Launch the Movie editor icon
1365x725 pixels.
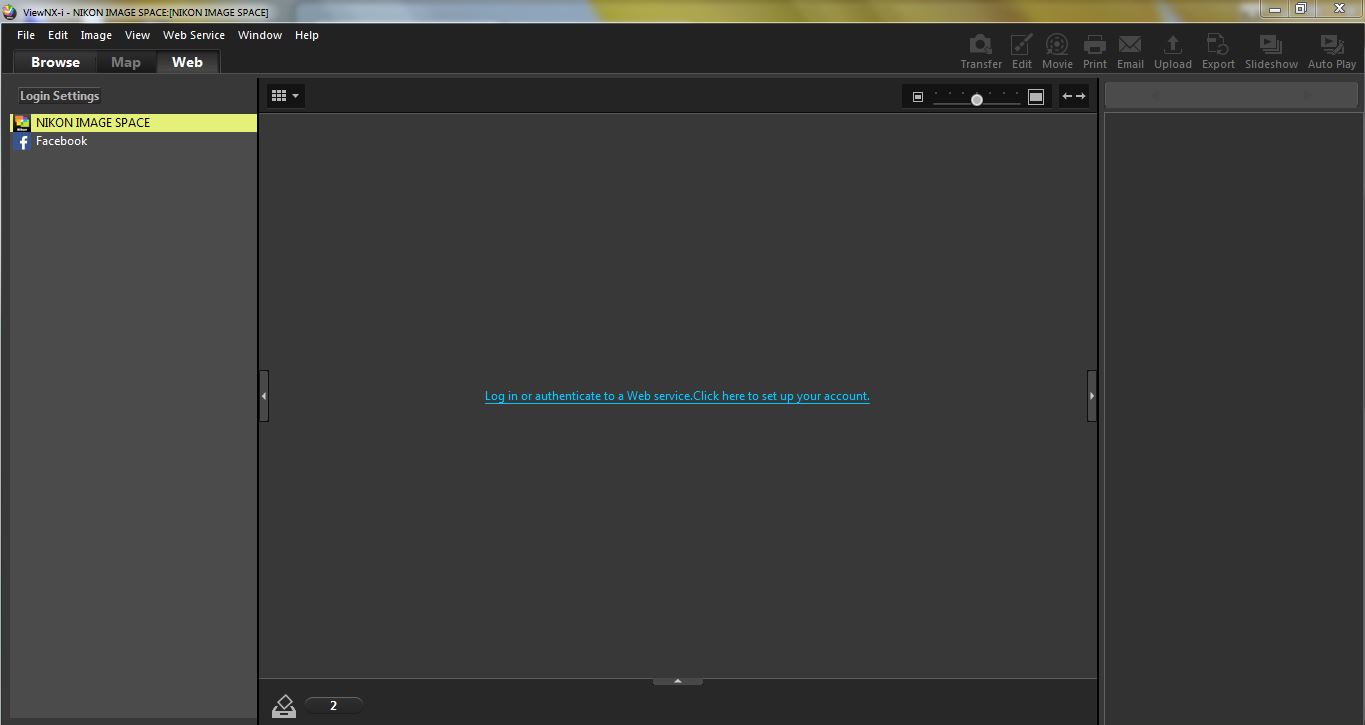[x=1057, y=52]
